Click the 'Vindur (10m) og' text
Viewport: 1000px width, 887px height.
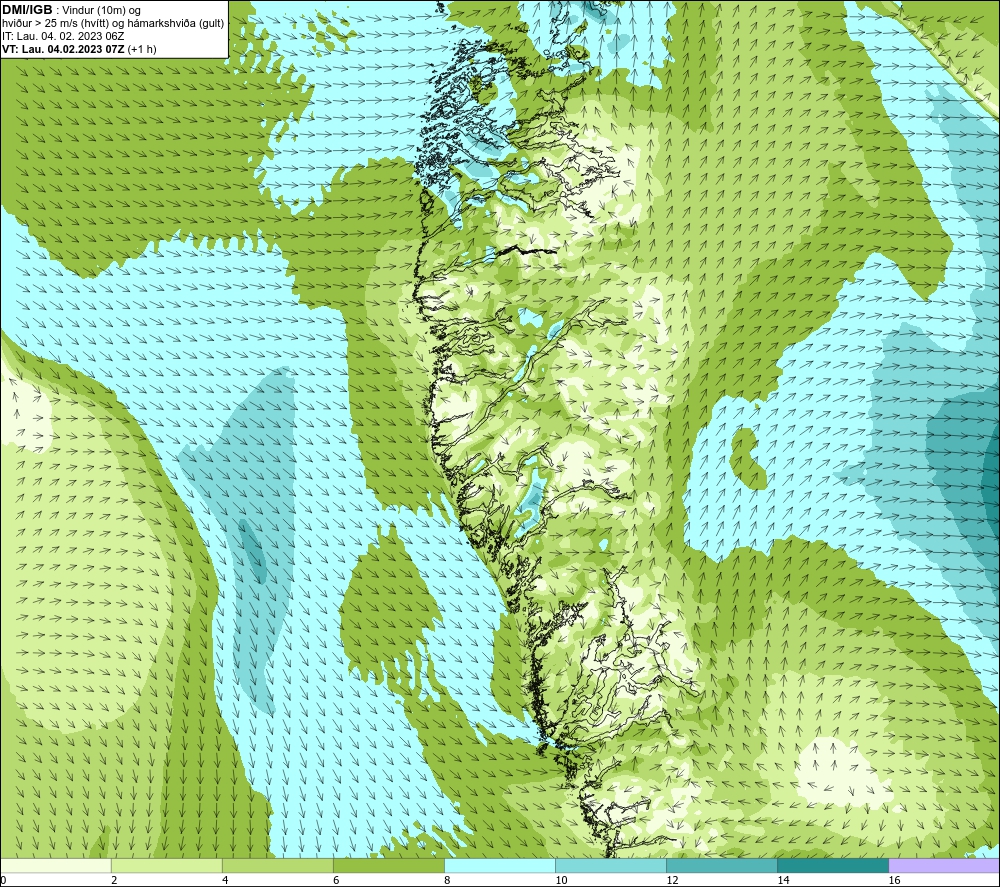tap(101, 11)
